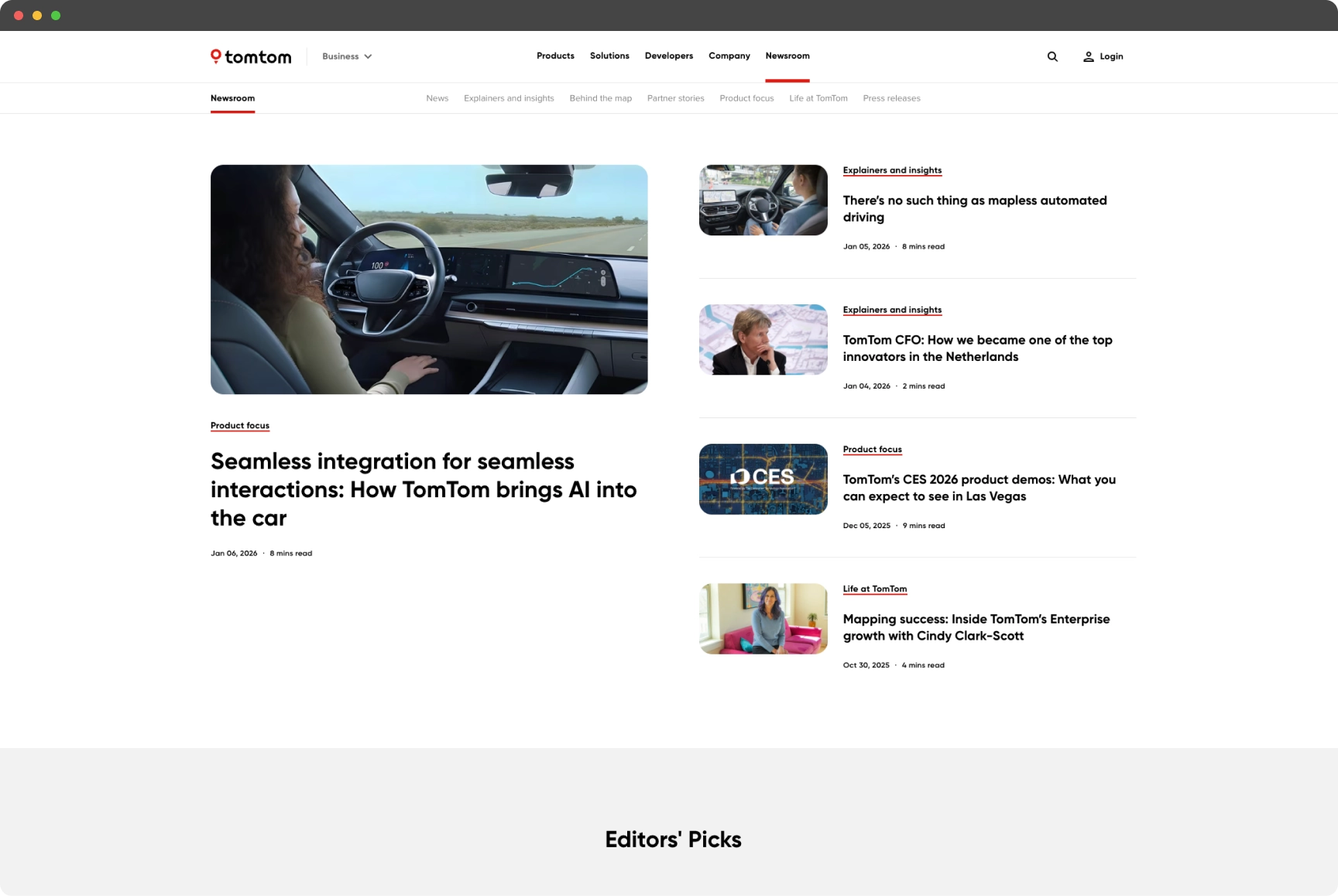Go to Partner stories tab
Screen dimensions: 1338x896
676,98
